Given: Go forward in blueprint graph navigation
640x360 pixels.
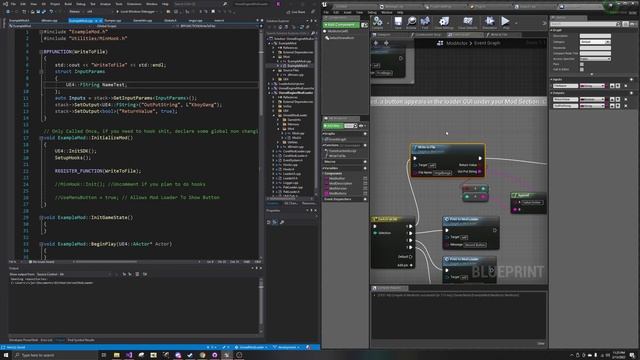Looking at the screenshot, I should pyautogui.click(x=386, y=43).
